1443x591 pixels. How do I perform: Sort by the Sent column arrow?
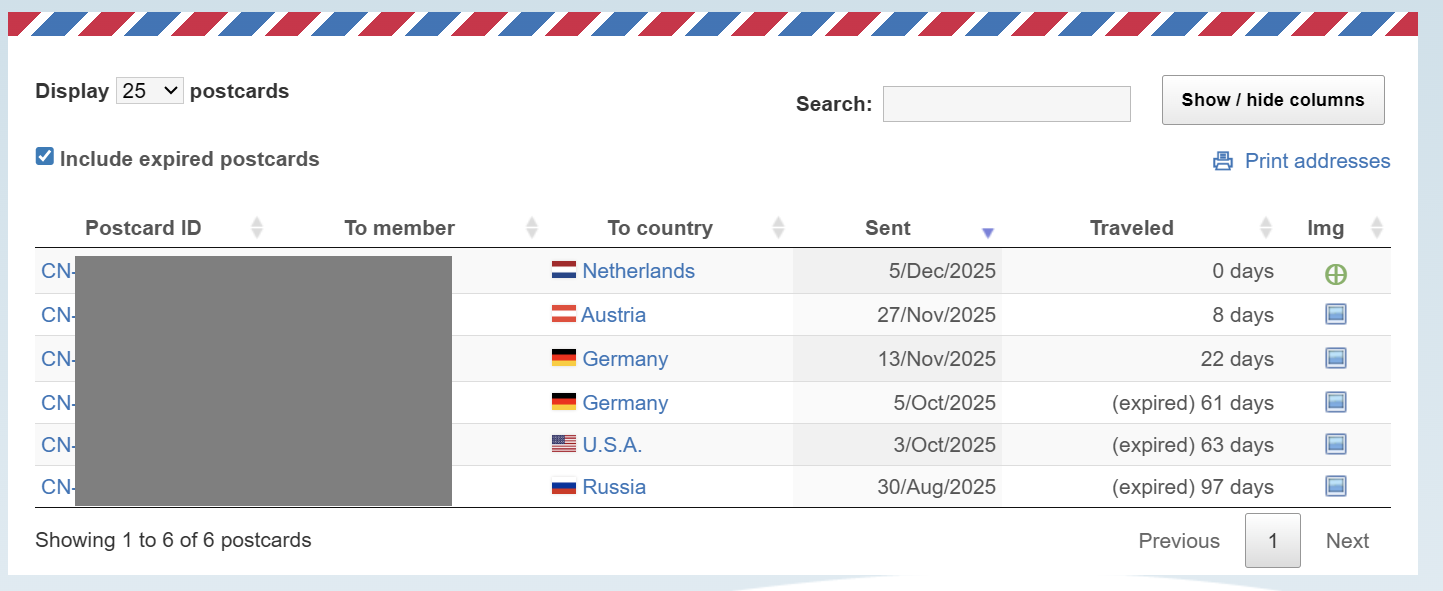point(987,232)
